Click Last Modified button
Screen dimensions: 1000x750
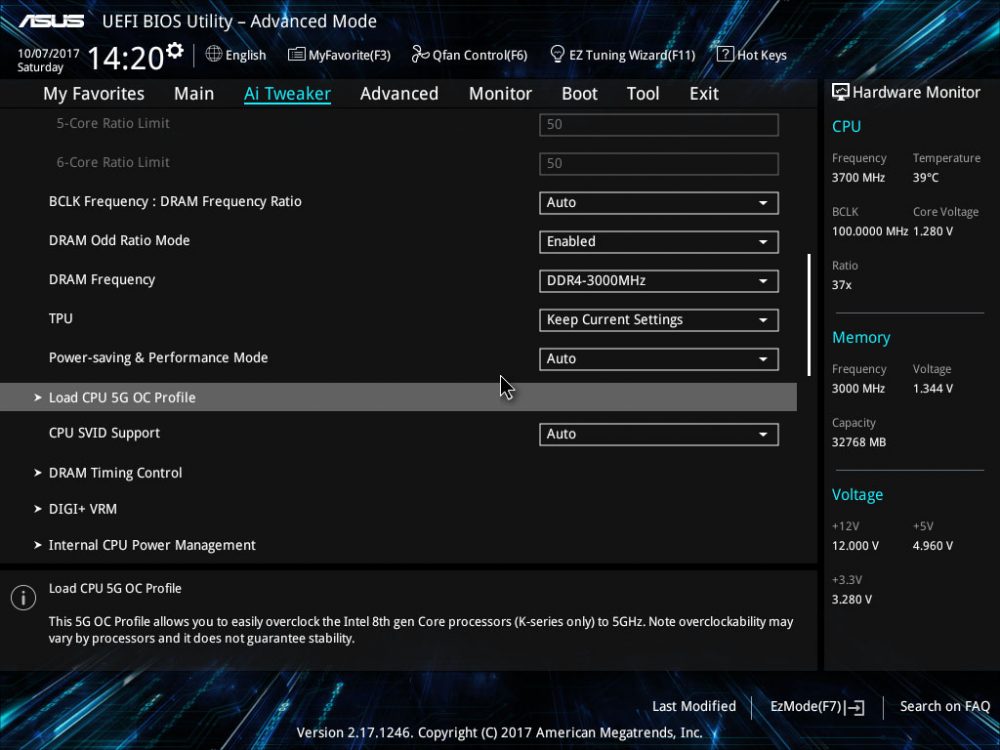(x=694, y=706)
